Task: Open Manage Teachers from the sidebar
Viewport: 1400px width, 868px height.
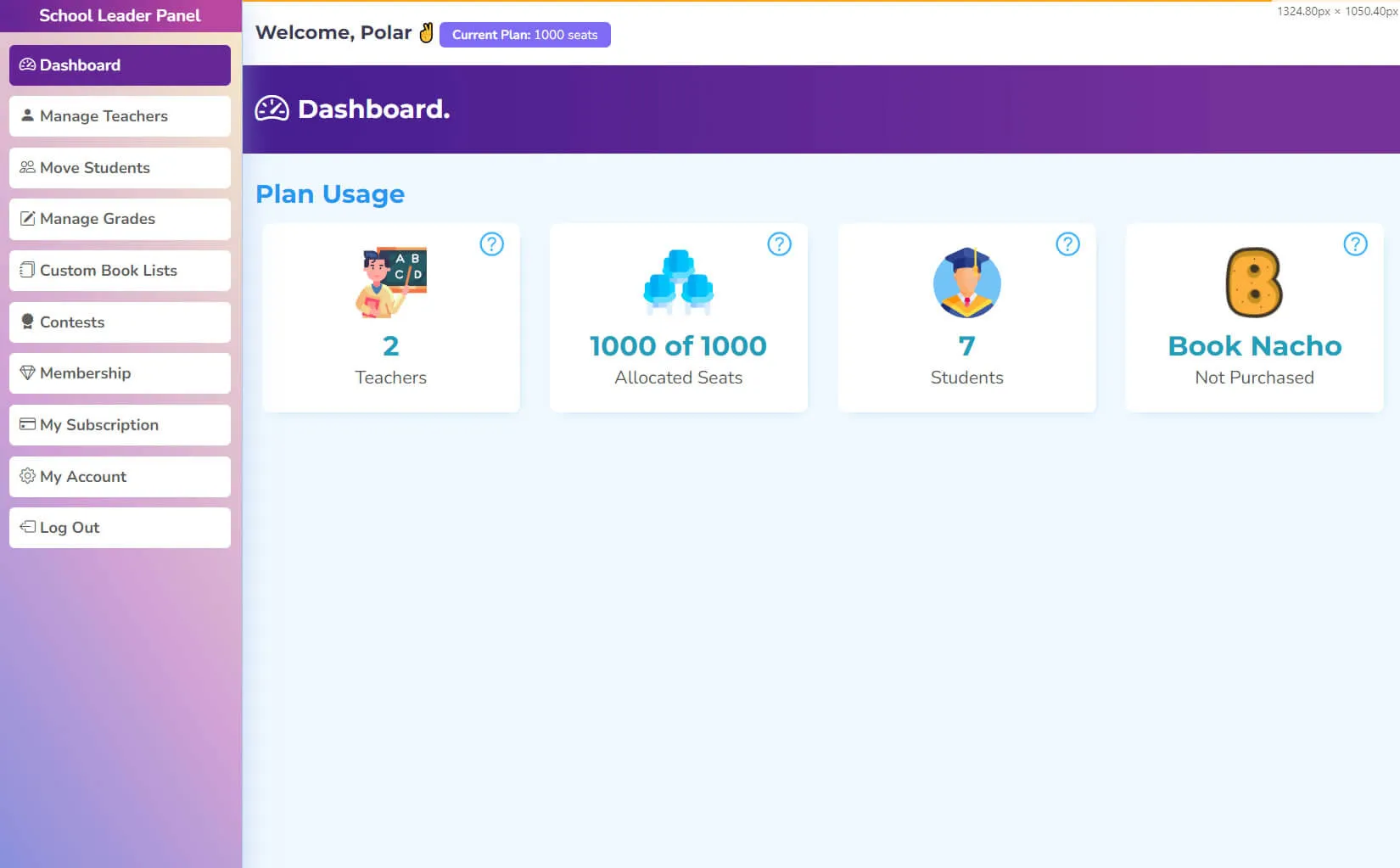Action: (x=120, y=116)
